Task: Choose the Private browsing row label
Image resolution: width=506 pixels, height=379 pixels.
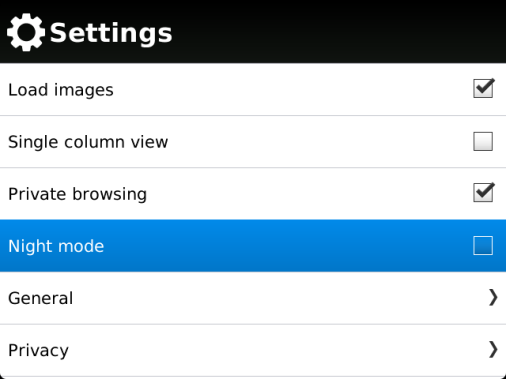Action: point(77,194)
